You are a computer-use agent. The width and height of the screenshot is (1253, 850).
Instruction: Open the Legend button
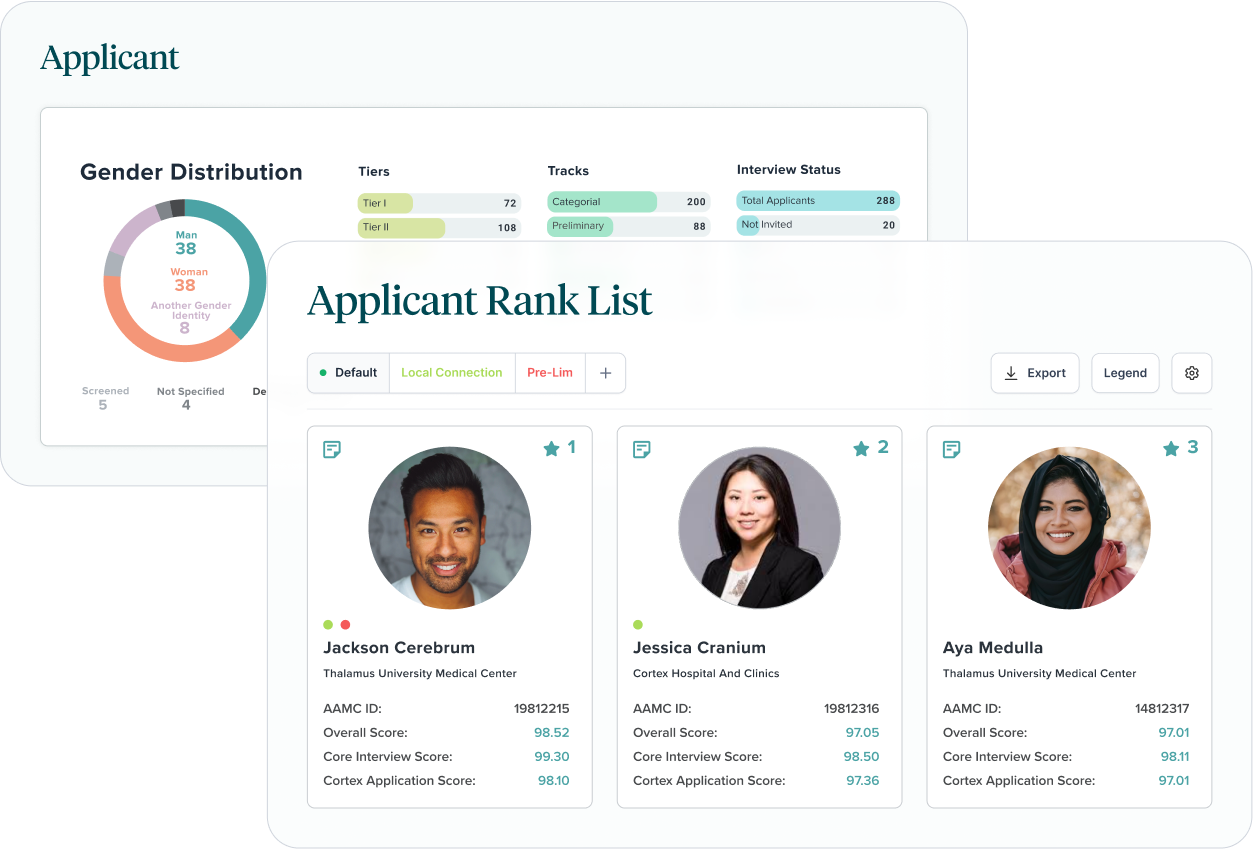(x=1125, y=373)
